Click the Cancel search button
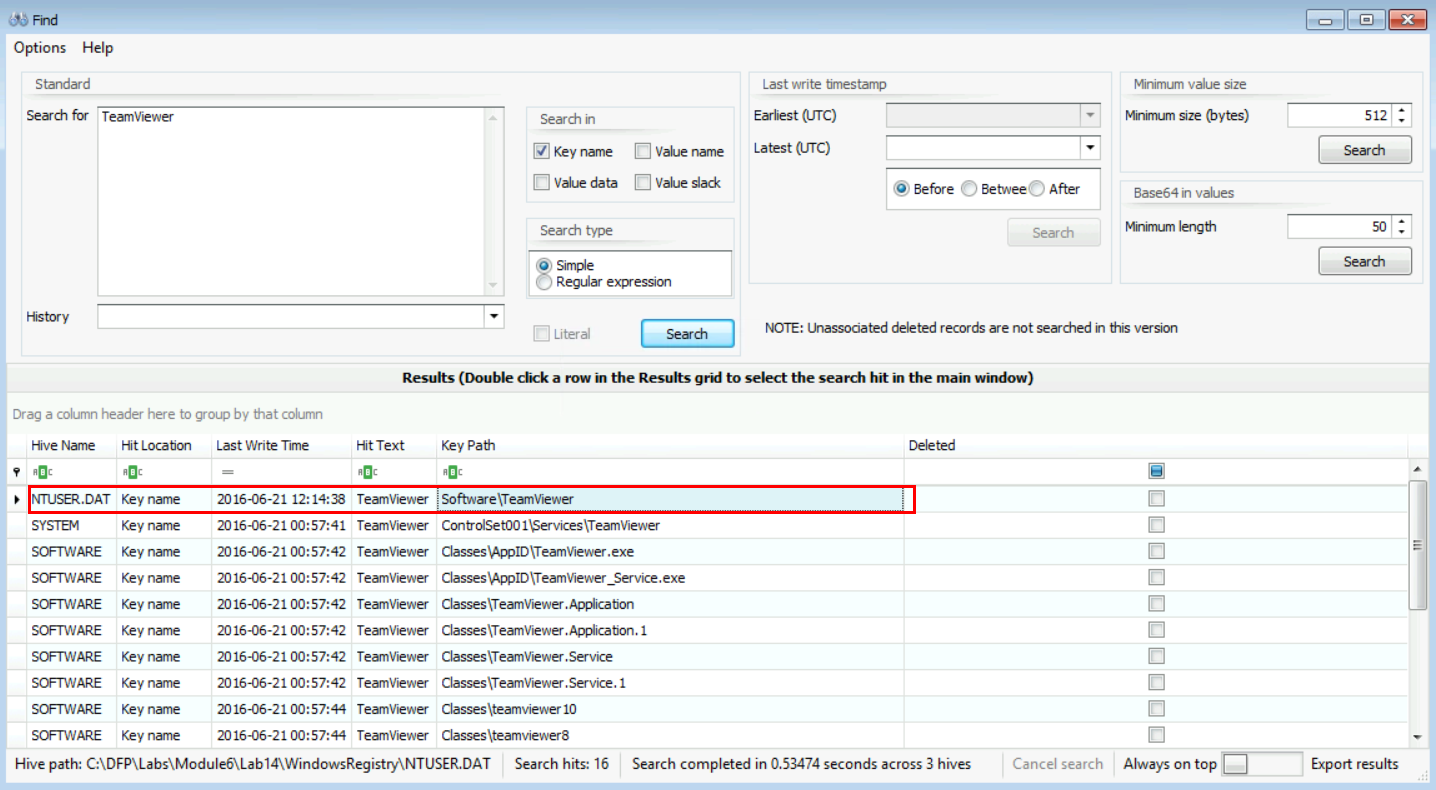Viewport: 1436px width, 790px height. coord(1058,764)
